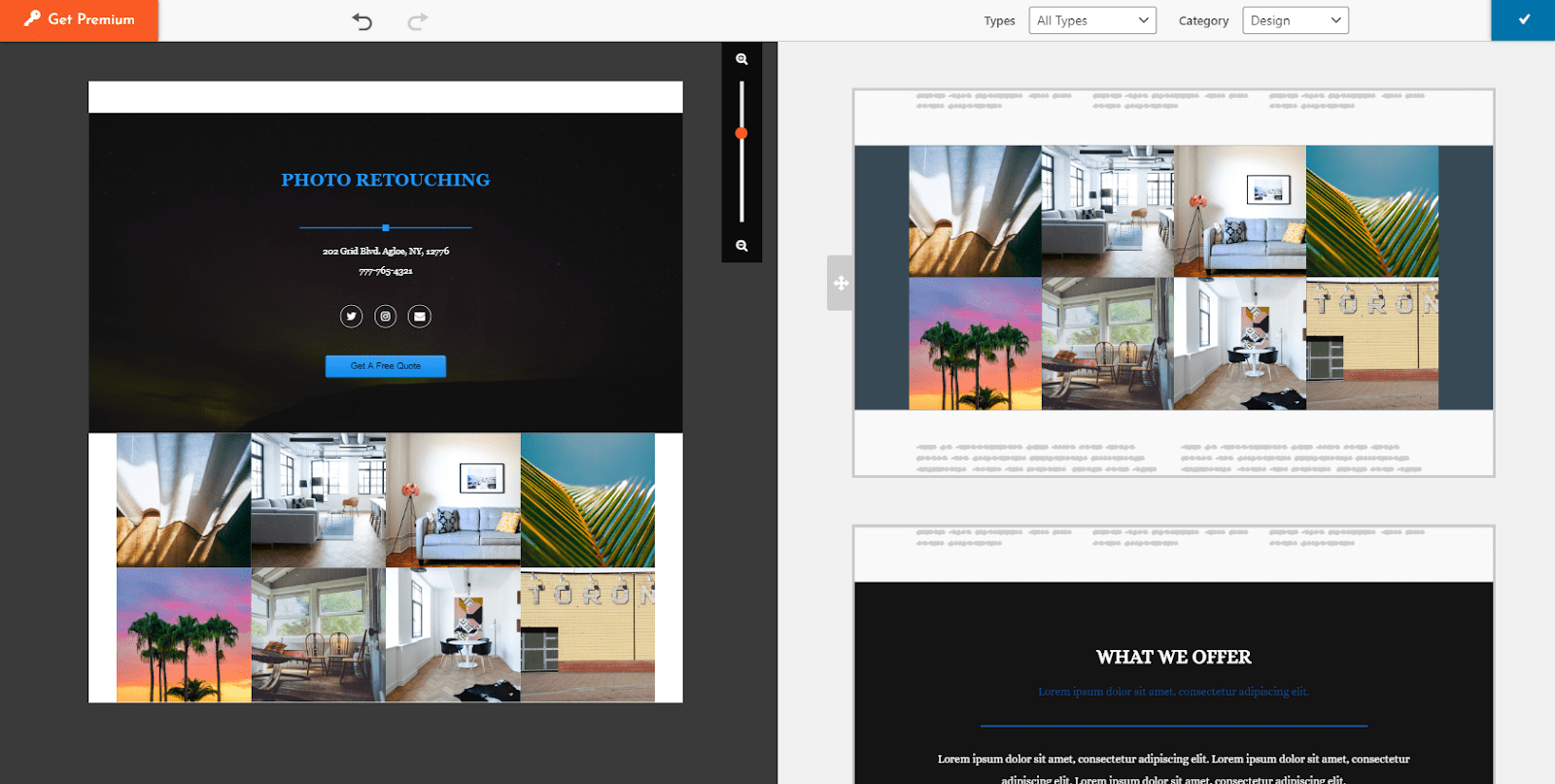Open the All Types dropdown
This screenshot has height=784, width=1555.
[x=1092, y=20]
